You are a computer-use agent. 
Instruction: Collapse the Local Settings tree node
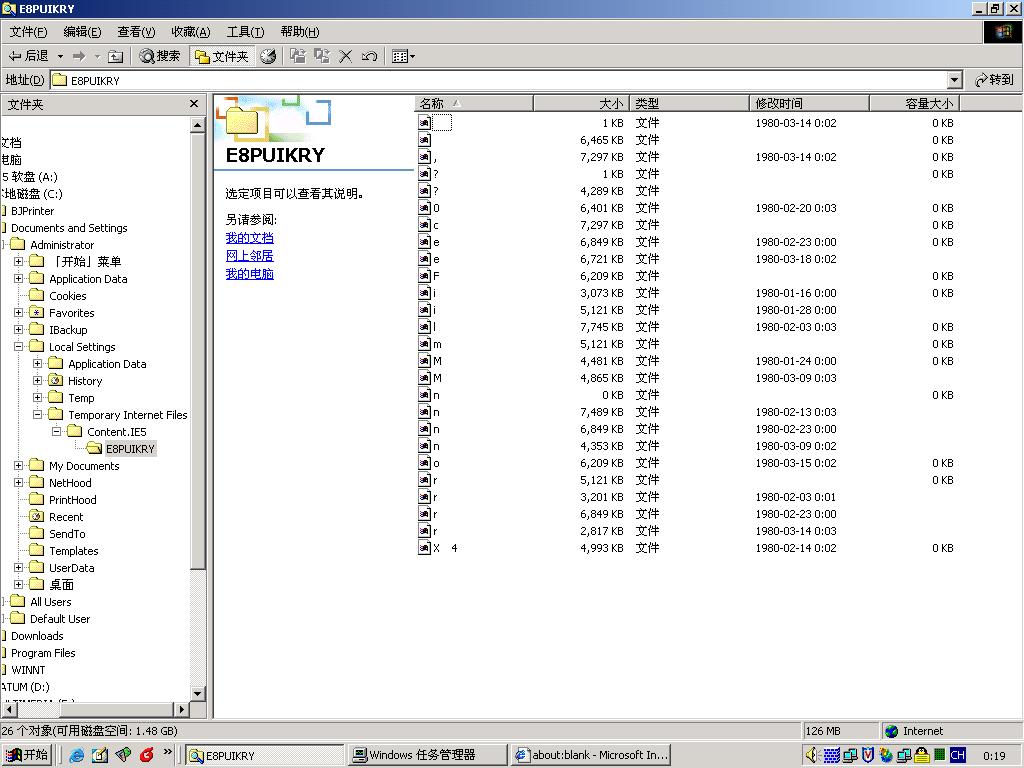(19, 347)
